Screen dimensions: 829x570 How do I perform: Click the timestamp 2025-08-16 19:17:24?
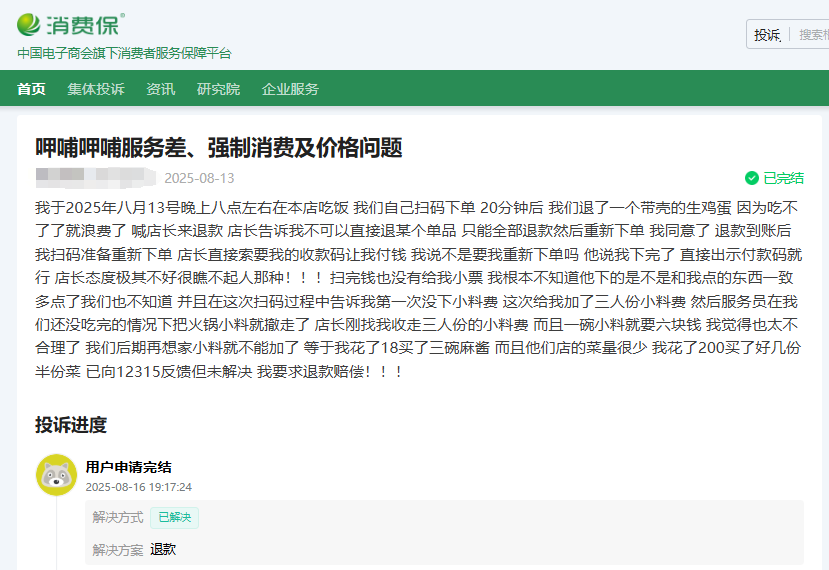pyautogui.click(x=139, y=487)
